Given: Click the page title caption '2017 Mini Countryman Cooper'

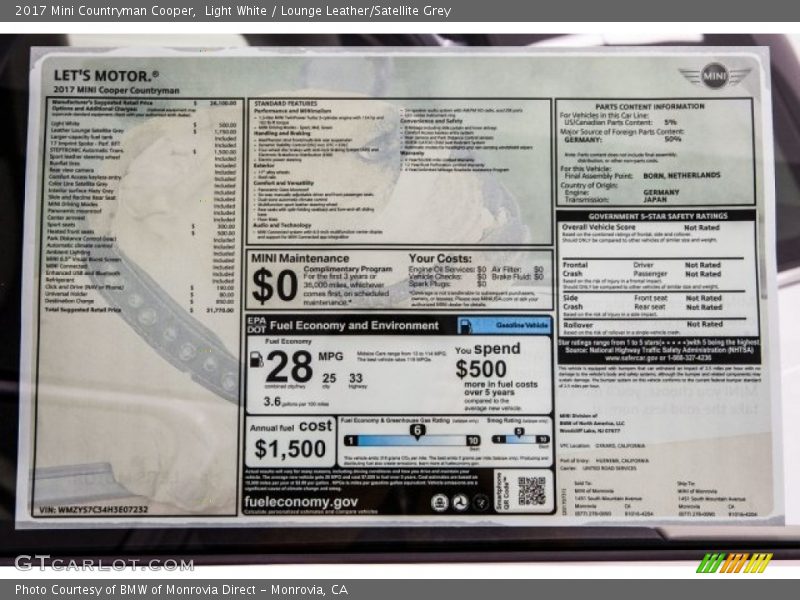Looking at the screenshot, I should coord(105,10).
